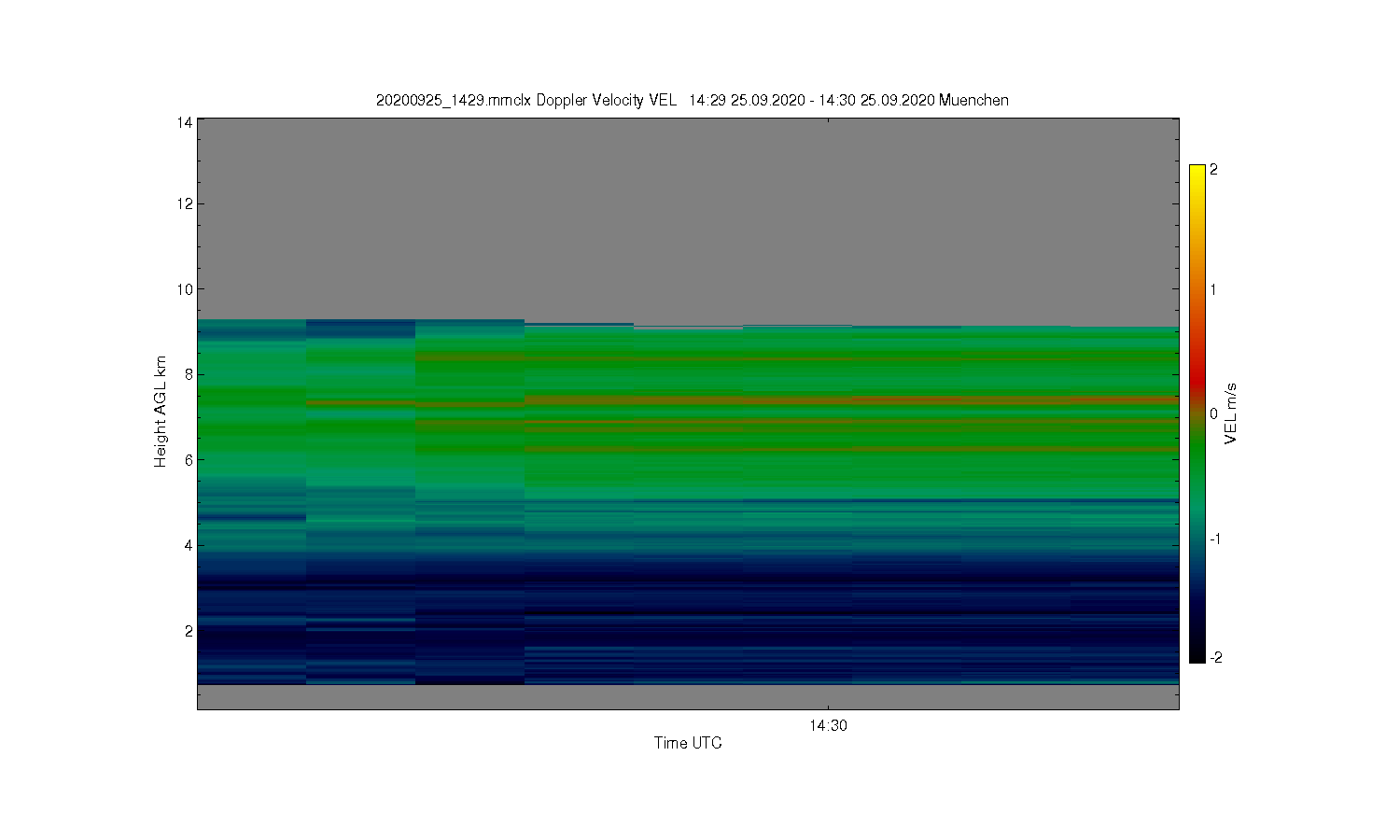Click the 14:30 time axis label
Viewport: 1400px width, 840px height.
click(828, 725)
